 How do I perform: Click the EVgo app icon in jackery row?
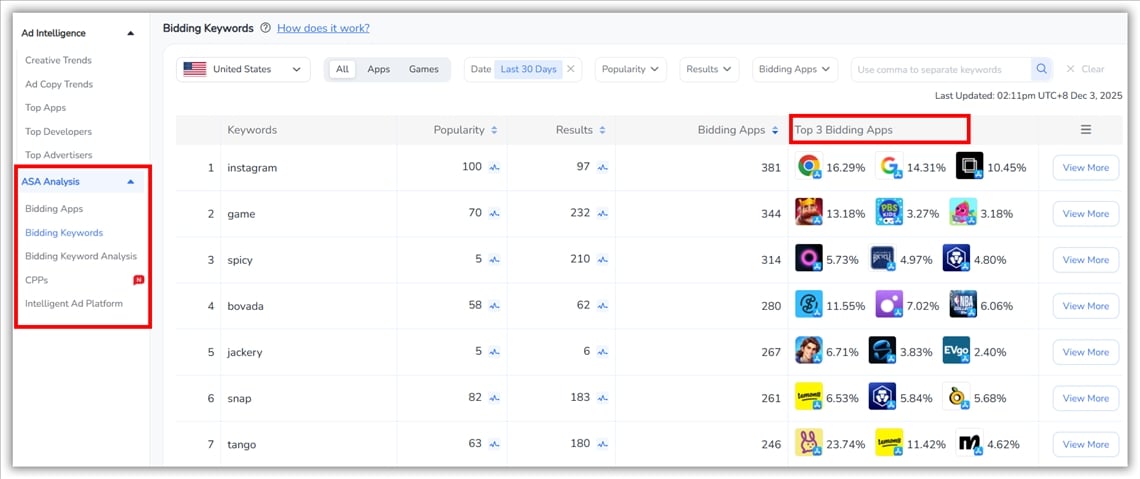tap(956, 351)
